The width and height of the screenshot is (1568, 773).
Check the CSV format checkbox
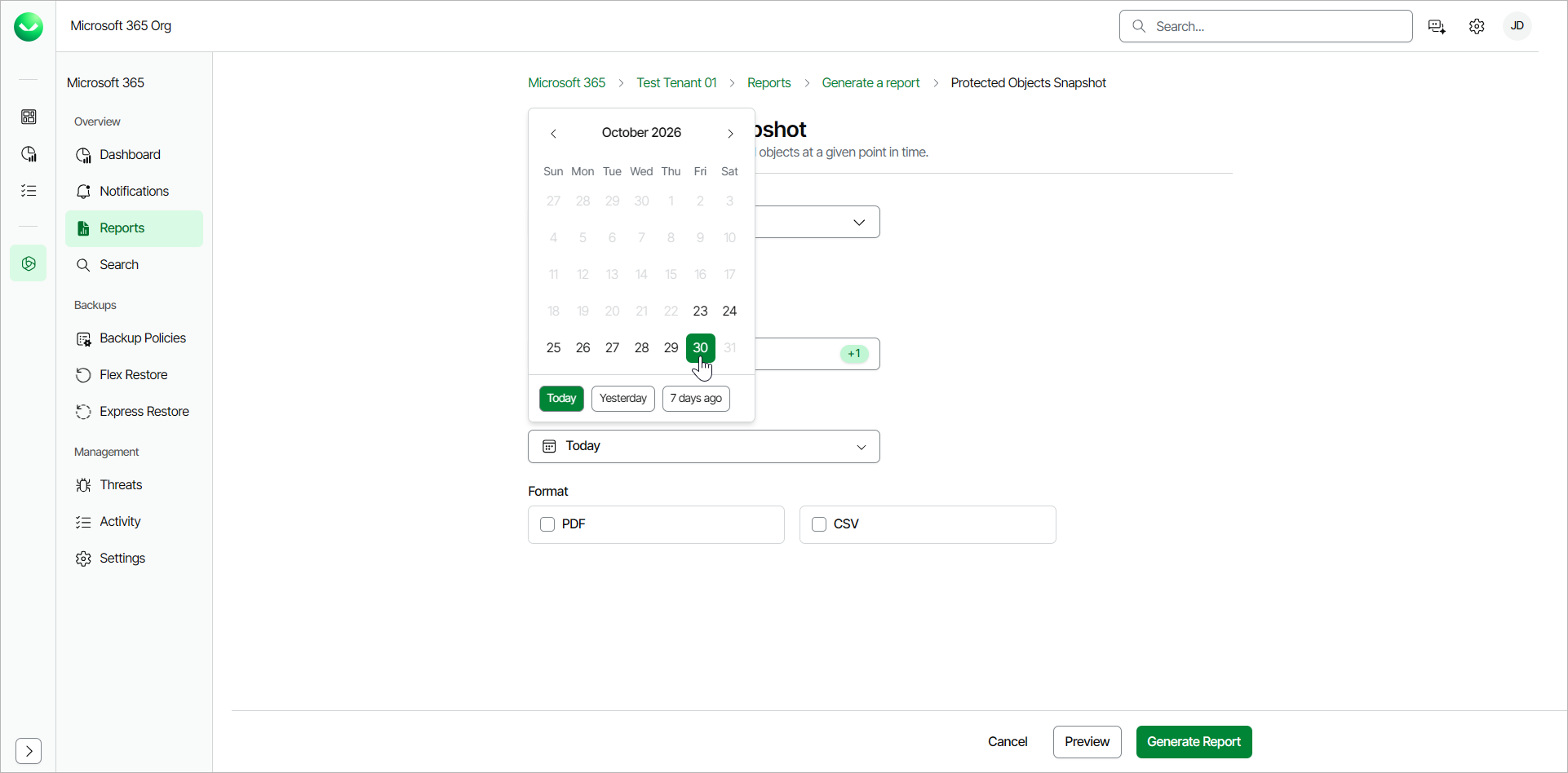819,524
